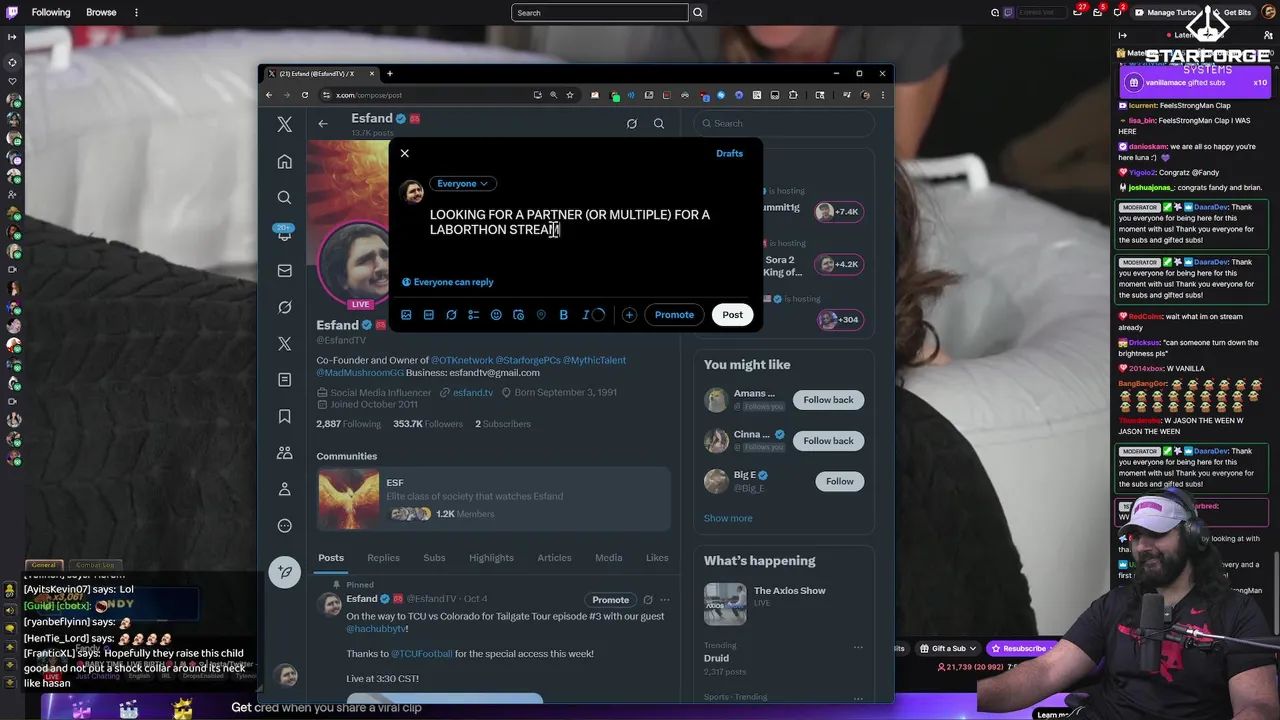
Task: Open Communities icon in X sidebar
Action: tap(285, 453)
